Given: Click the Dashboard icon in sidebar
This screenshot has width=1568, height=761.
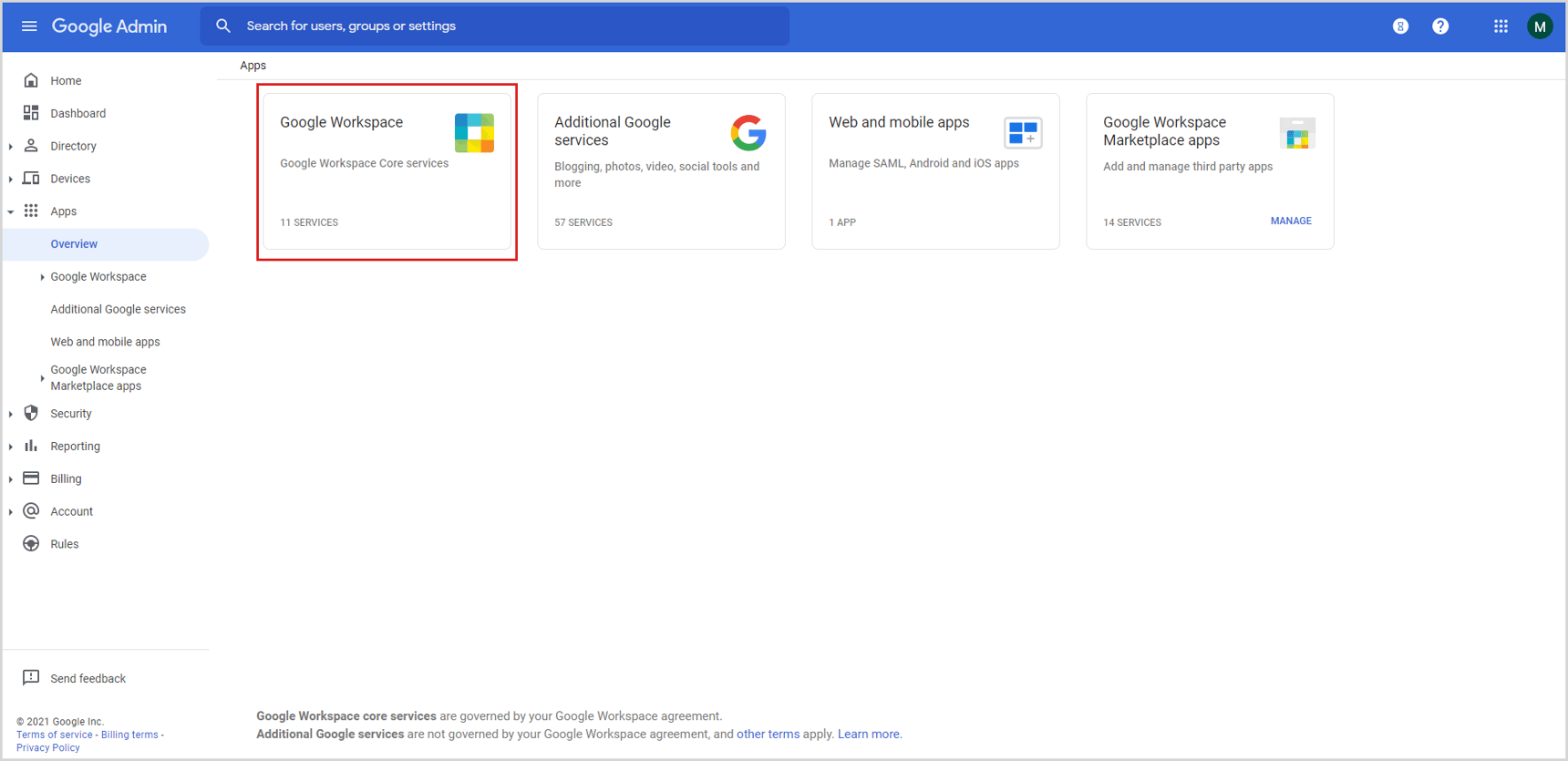Looking at the screenshot, I should [x=31, y=113].
